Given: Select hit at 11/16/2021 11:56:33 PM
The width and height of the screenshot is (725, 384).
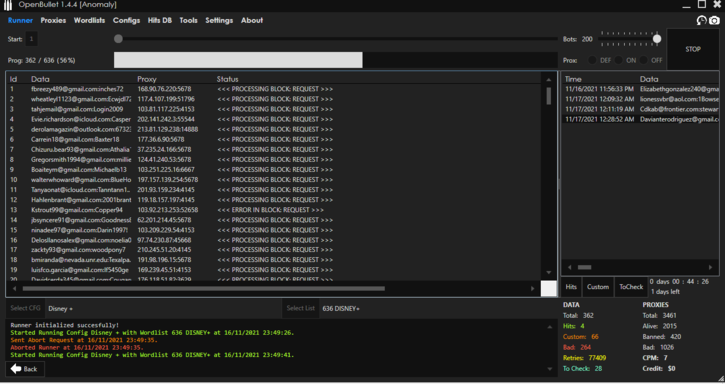Looking at the screenshot, I should (x=640, y=89).
